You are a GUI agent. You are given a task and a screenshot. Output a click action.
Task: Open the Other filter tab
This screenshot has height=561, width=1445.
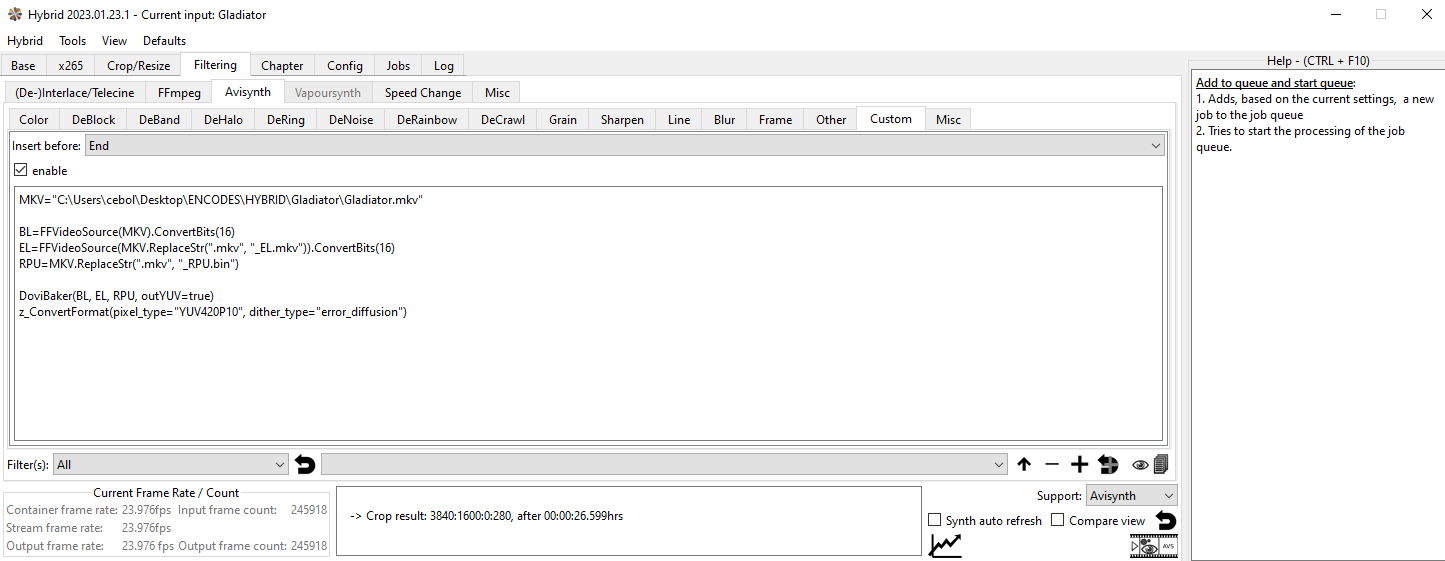pyautogui.click(x=831, y=120)
